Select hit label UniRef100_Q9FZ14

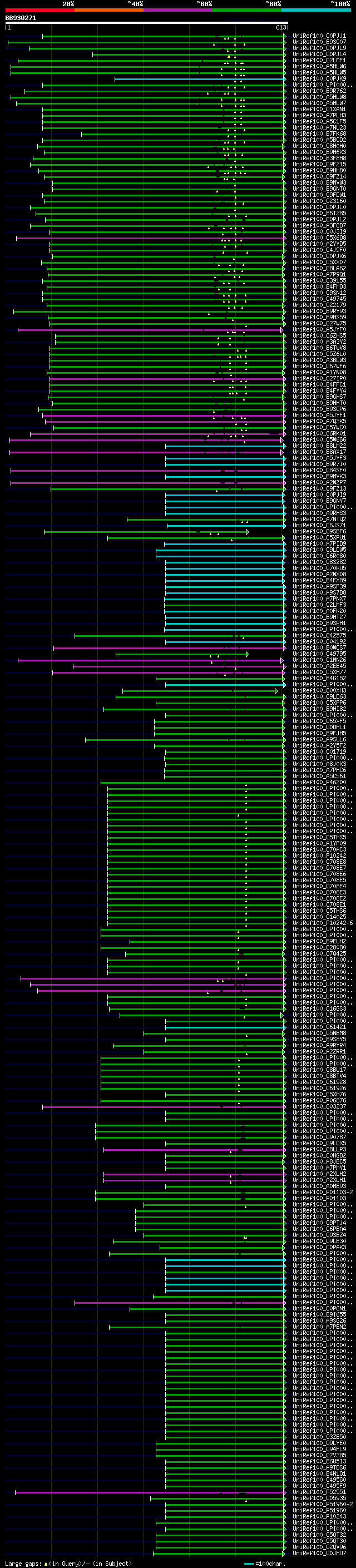319,176
